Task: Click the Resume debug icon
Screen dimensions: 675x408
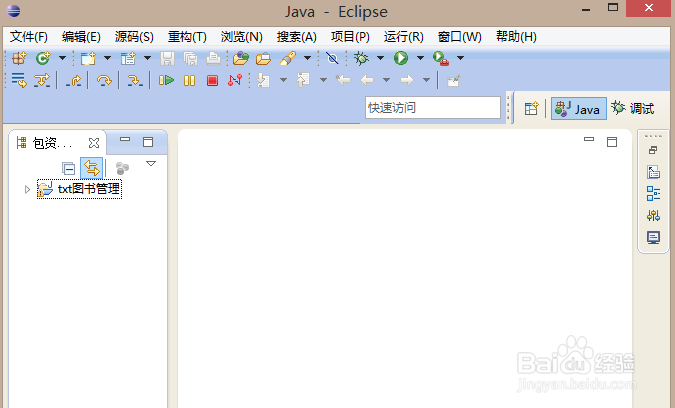Action: 166,80
